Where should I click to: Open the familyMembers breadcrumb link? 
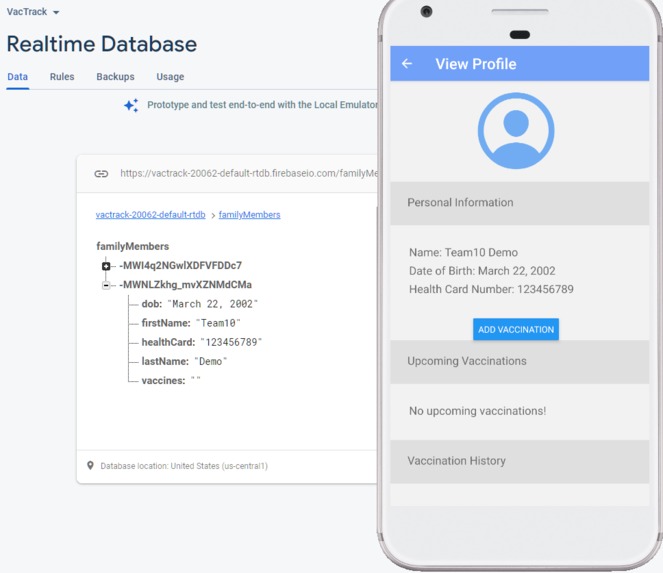[x=249, y=215]
